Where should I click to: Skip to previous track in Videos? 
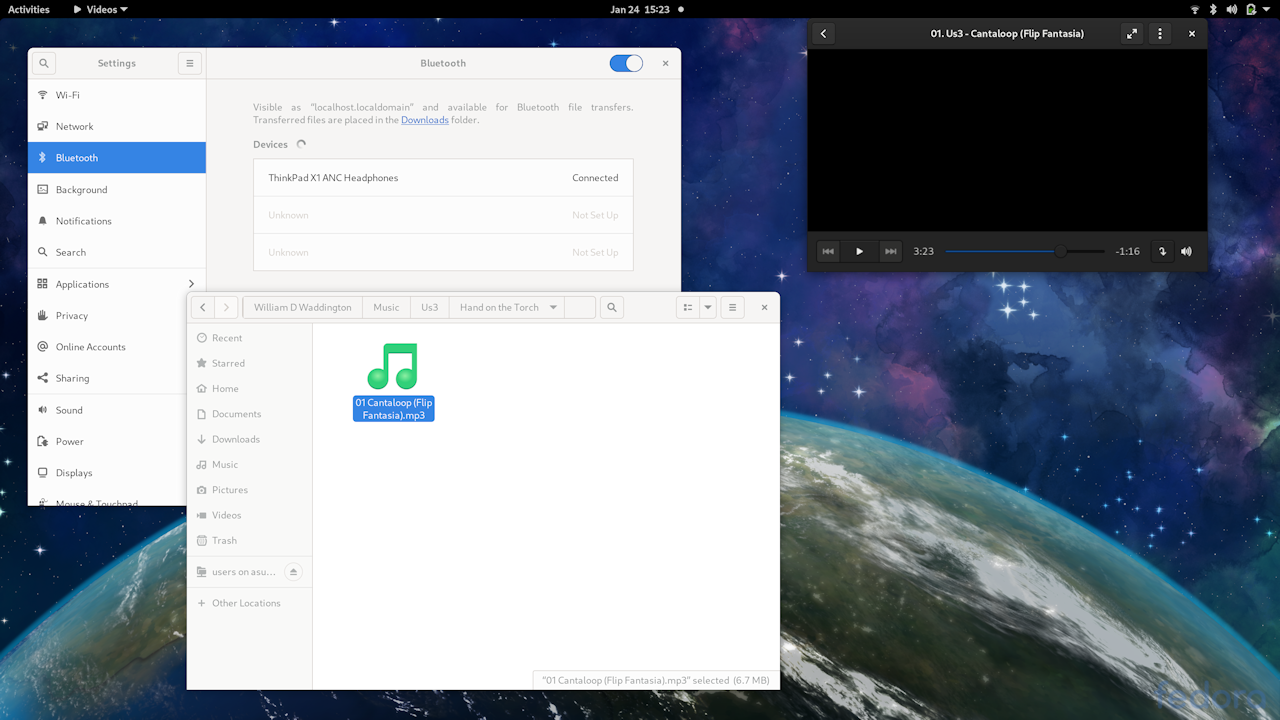coord(828,252)
